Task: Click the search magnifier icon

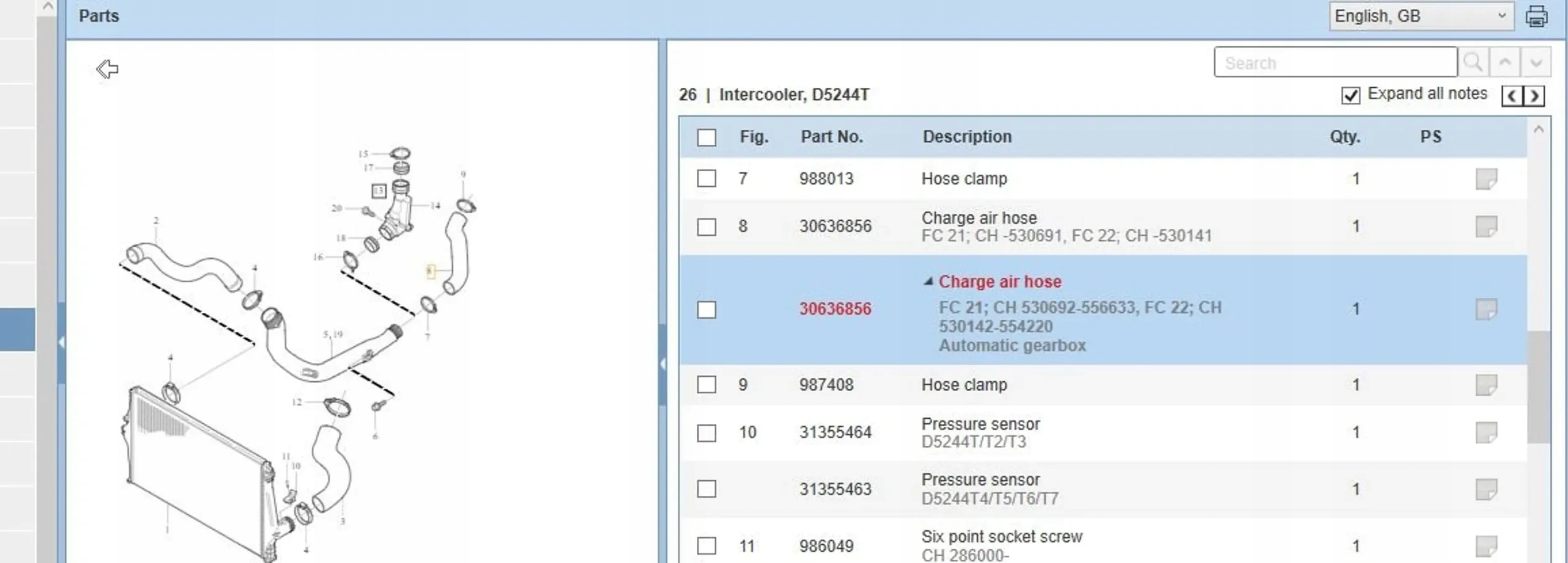Action: coord(1473,62)
